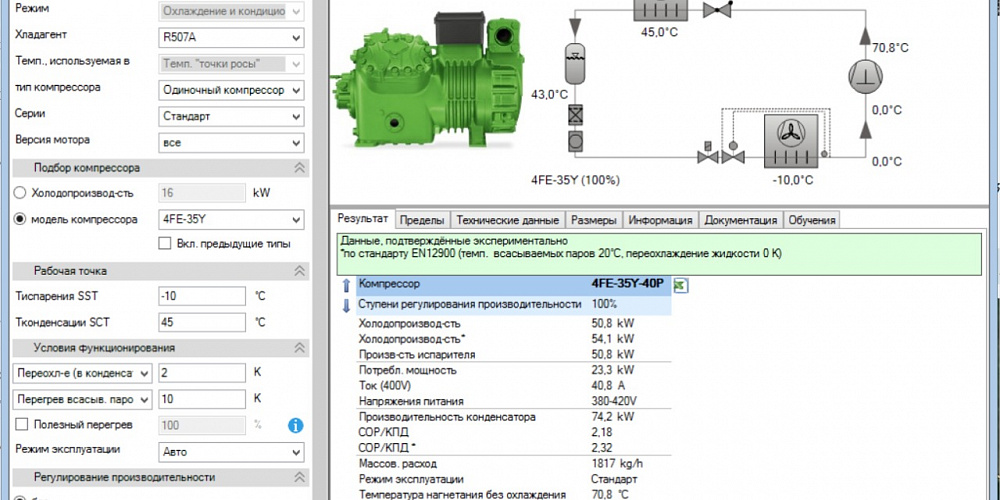Open the Технические данные tab
This screenshot has height=500, width=1000.
click(508, 220)
